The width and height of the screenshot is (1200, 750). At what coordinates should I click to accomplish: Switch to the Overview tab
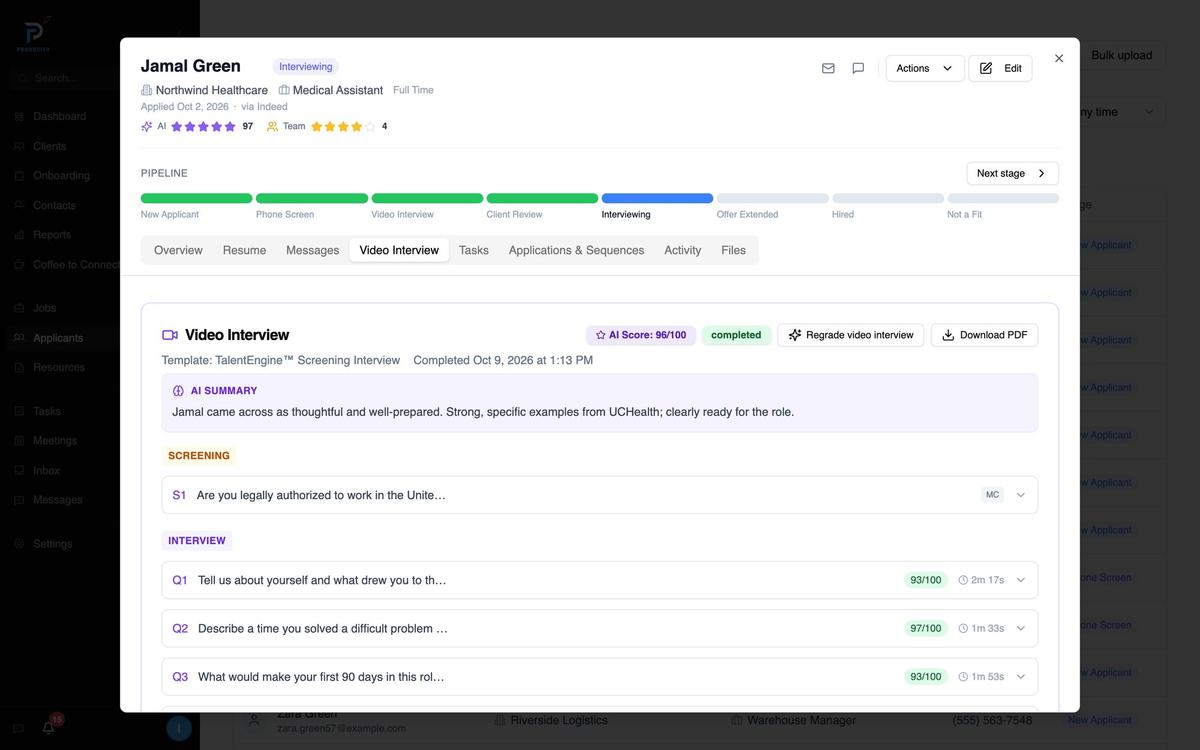click(x=178, y=250)
